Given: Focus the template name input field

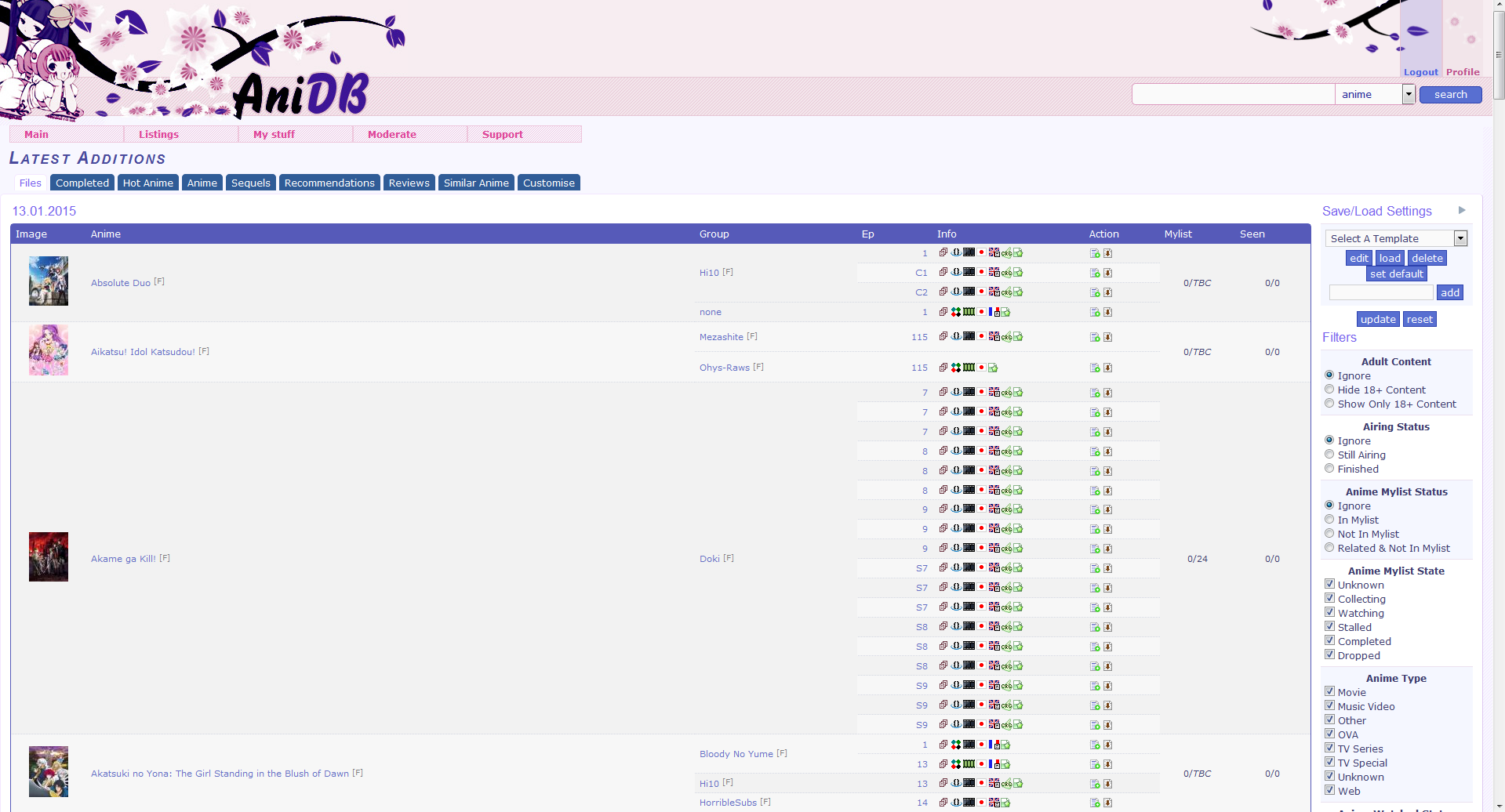Looking at the screenshot, I should pyautogui.click(x=1381, y=292).
